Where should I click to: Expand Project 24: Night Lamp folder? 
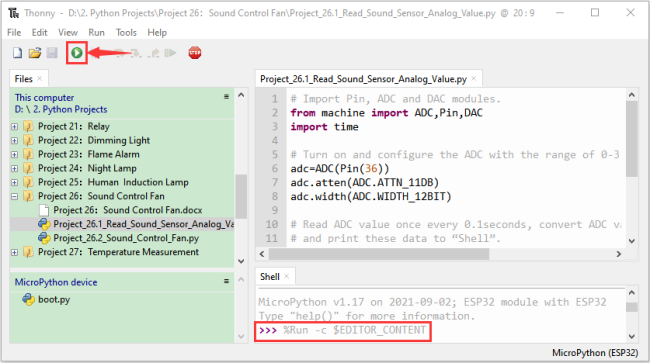[15, 168]
